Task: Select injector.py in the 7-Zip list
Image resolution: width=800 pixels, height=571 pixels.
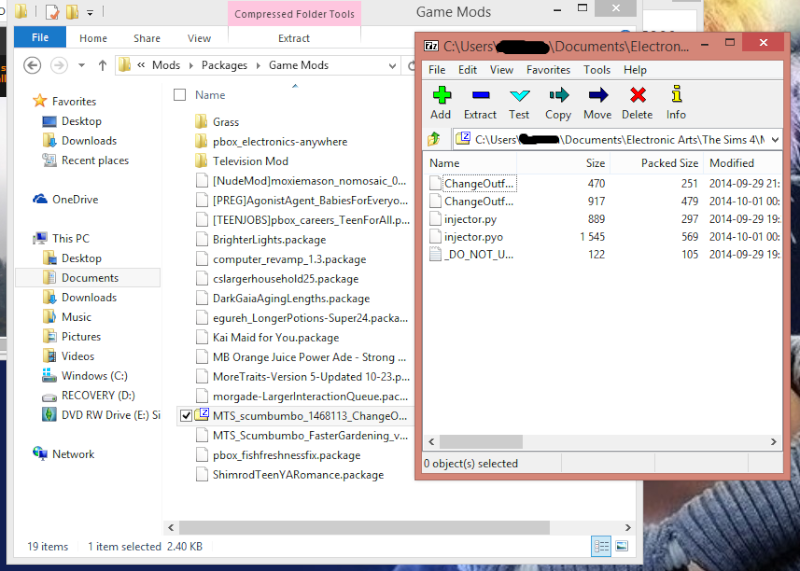Action: 470,219
